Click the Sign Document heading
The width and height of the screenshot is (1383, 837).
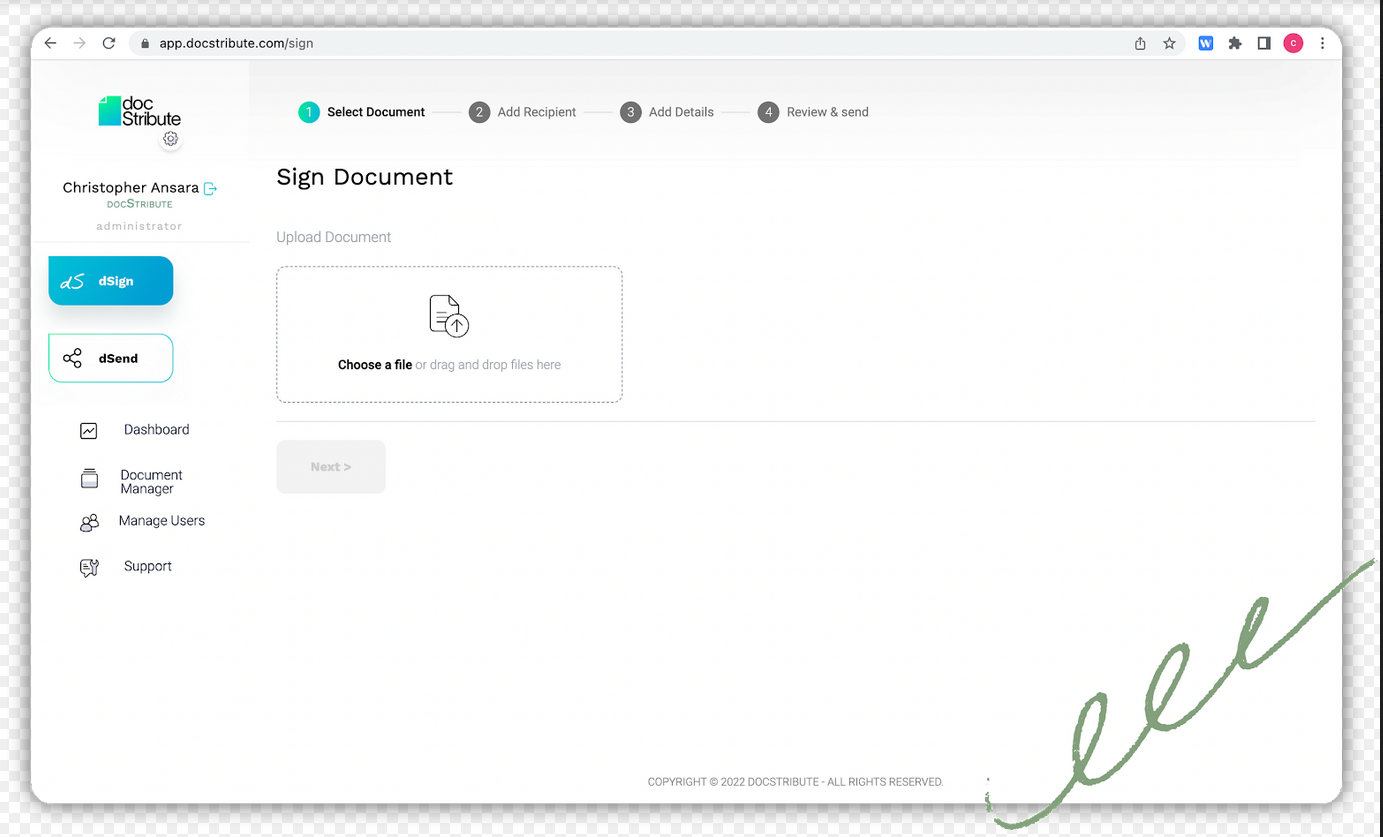(x=365, y=177)
